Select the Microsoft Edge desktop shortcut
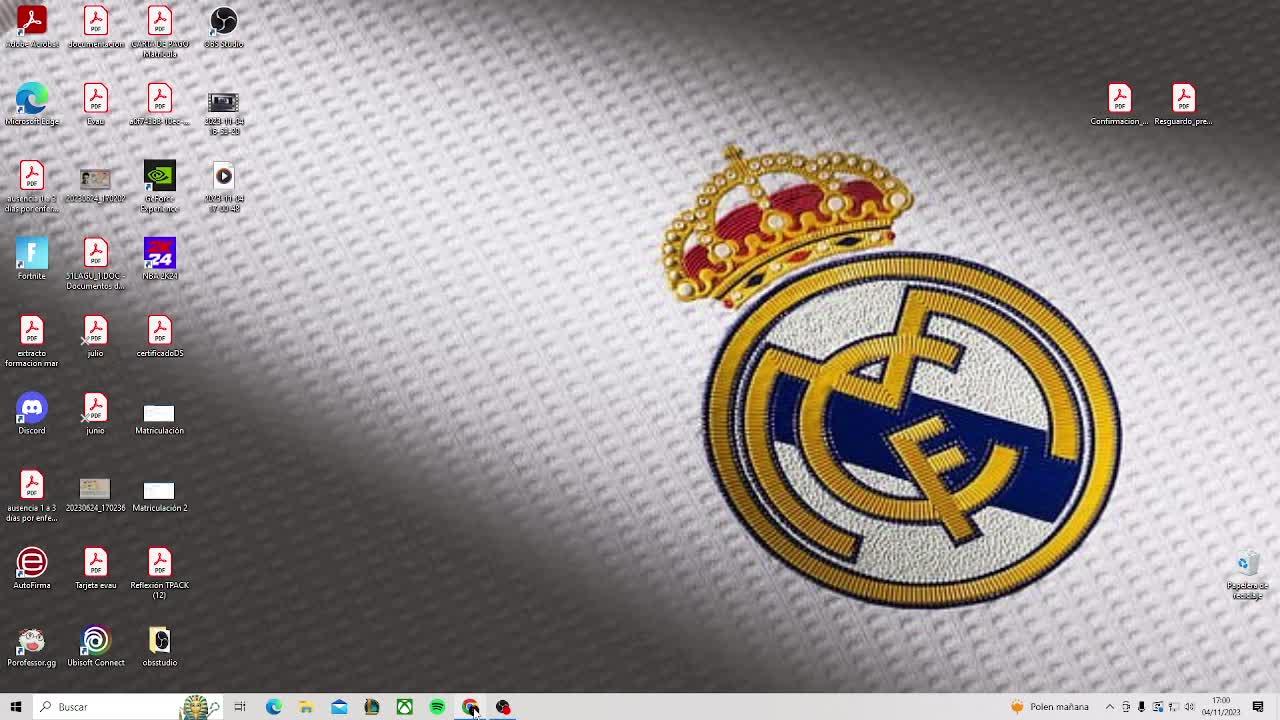Viewport: 1280px width, 720px height. 31,104
